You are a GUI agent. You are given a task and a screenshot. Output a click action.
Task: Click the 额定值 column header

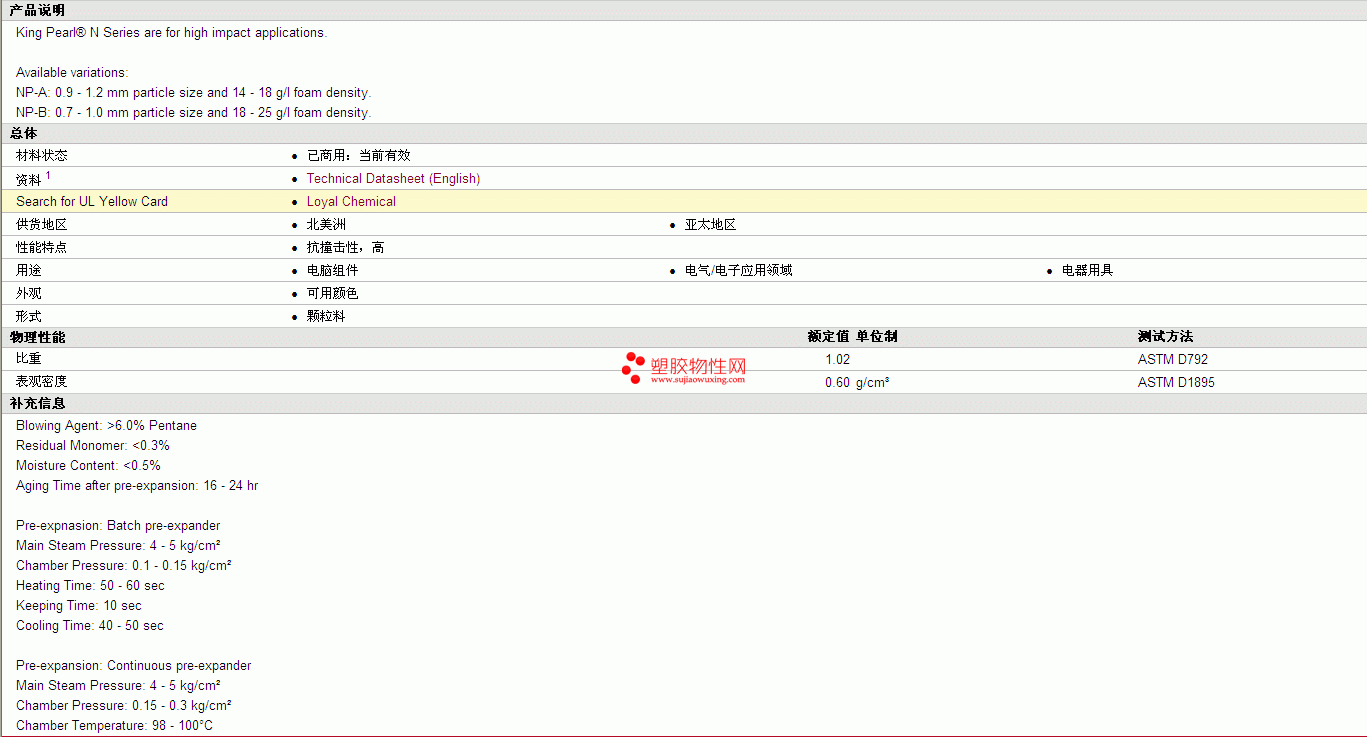(x=828, y=336)
